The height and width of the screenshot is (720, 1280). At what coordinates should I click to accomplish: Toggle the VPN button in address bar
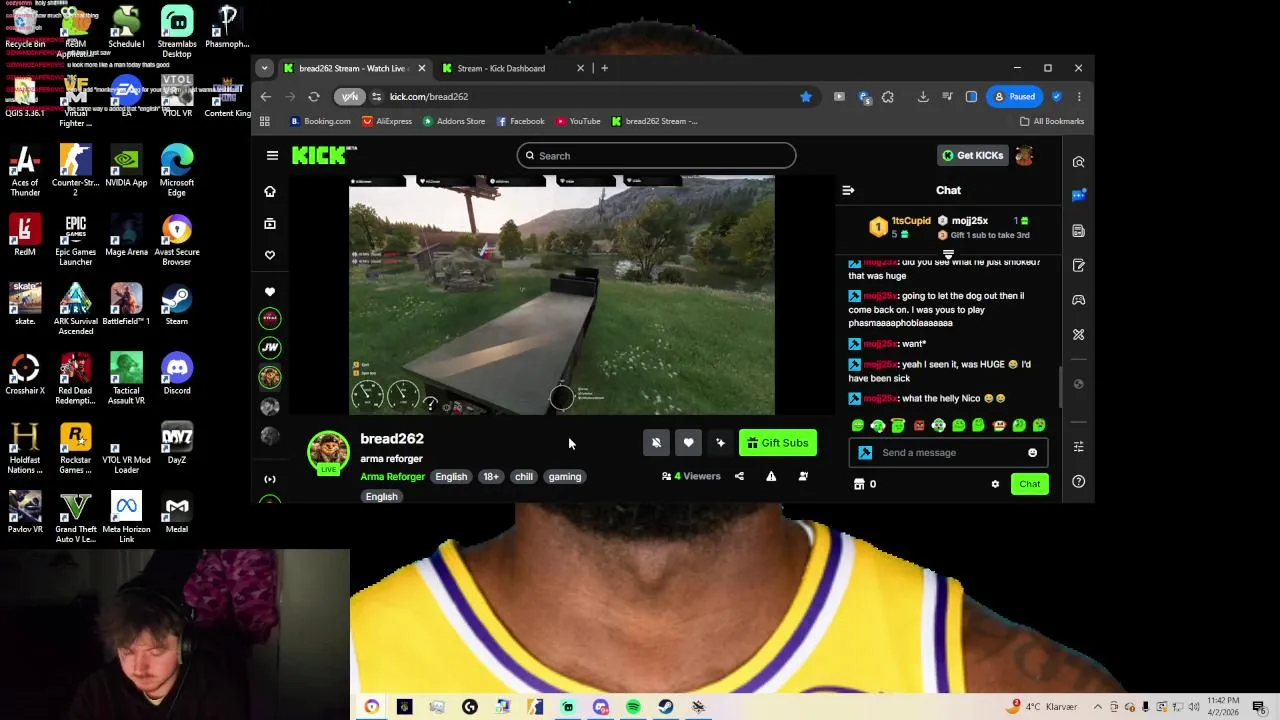[x=349, y=97]
